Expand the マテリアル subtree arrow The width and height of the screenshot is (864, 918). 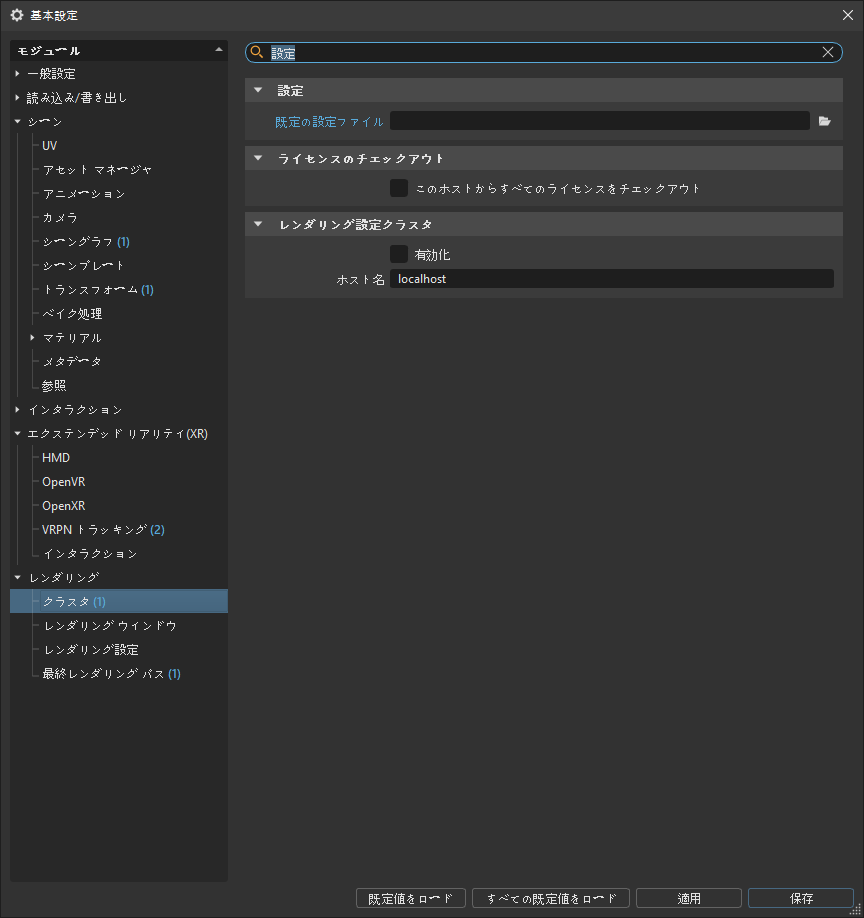coord(32,338)
